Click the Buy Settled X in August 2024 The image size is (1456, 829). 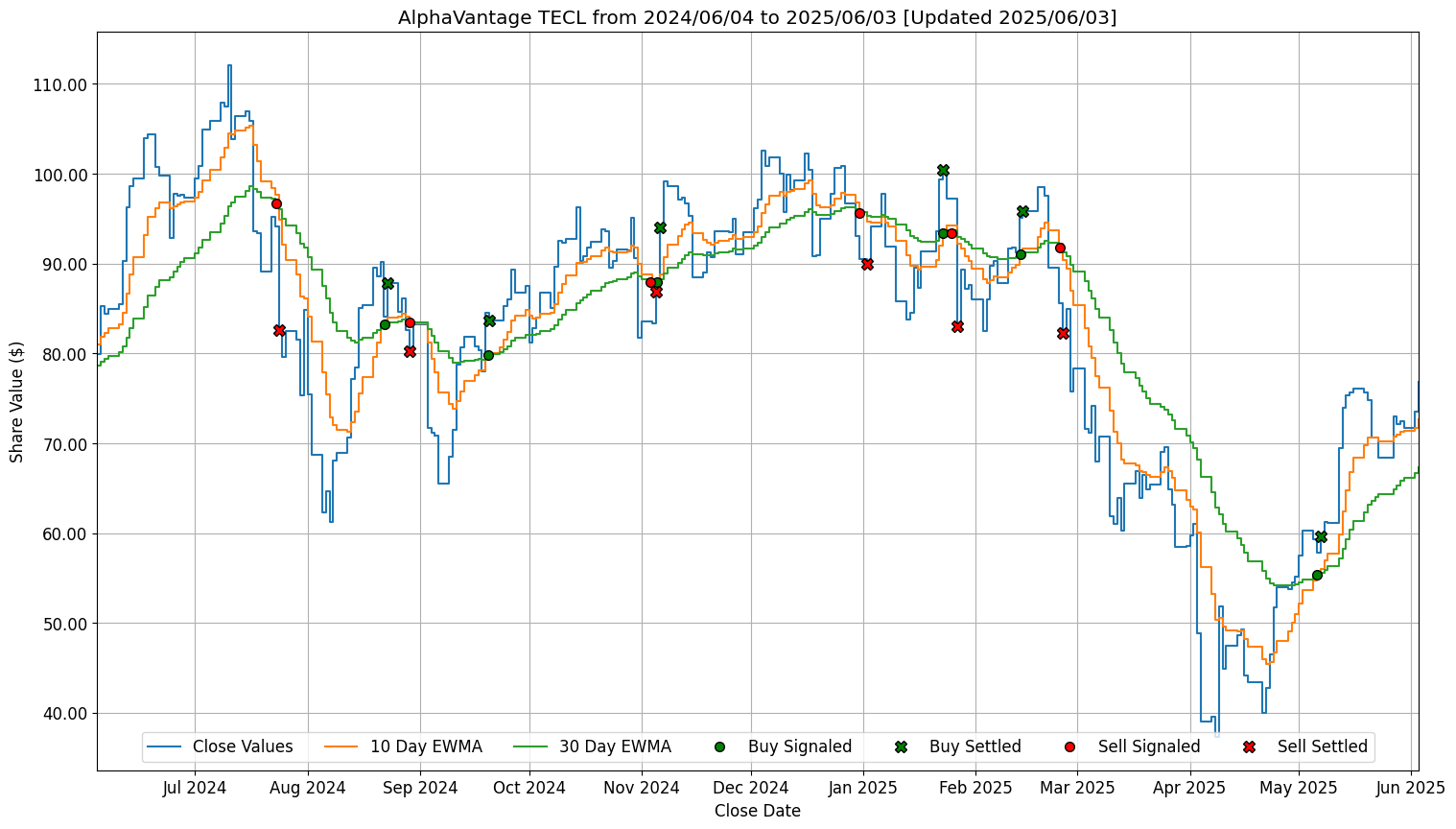tap(387, 283)
